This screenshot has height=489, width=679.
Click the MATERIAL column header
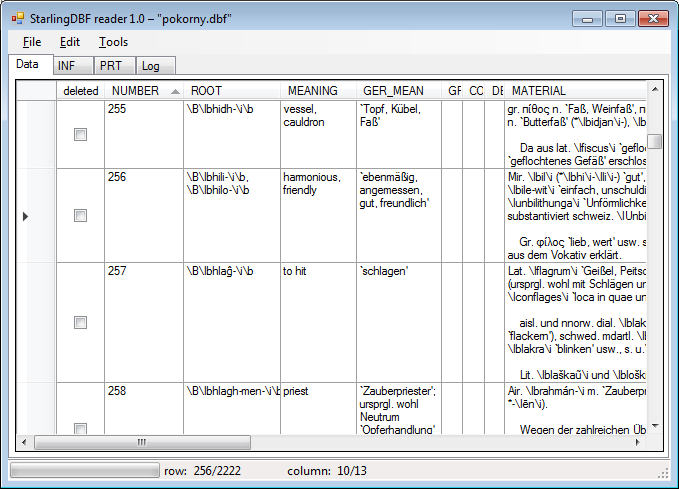(576, 91)
